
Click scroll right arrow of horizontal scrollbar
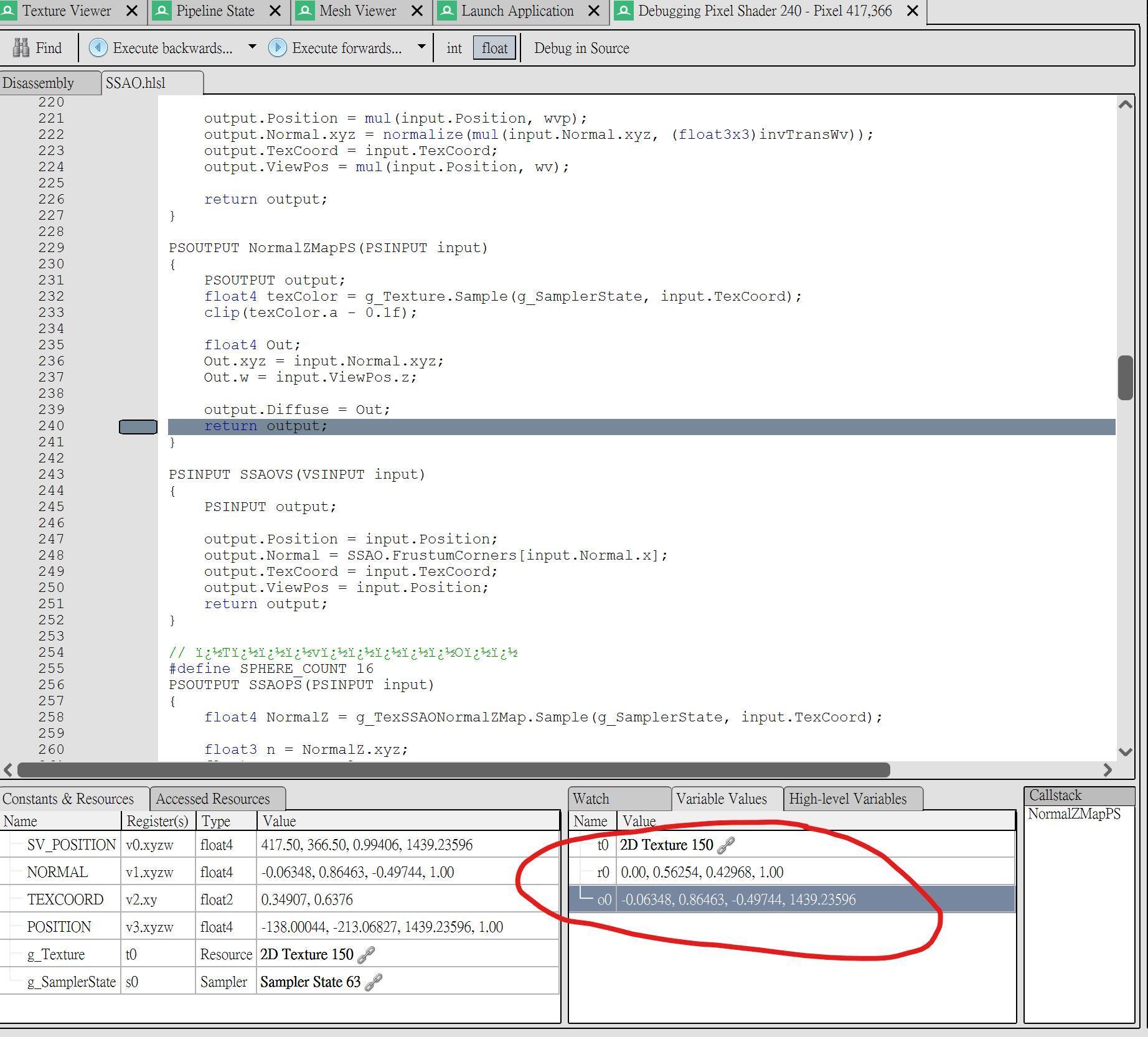pyautogui.click(x=1108, y=770)
